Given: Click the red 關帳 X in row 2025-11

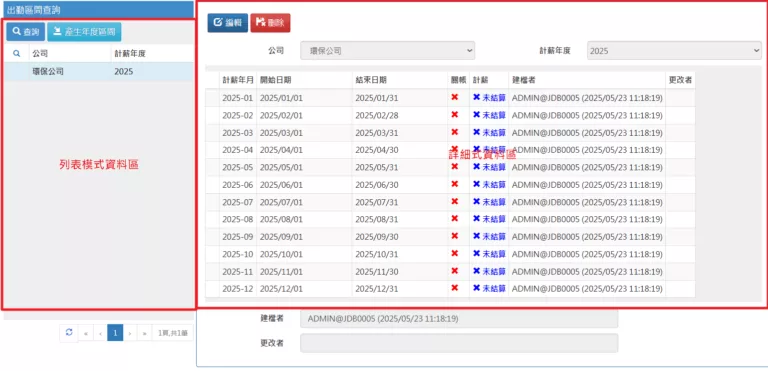Looking at the screenshot, I should (x=455, y=271).
